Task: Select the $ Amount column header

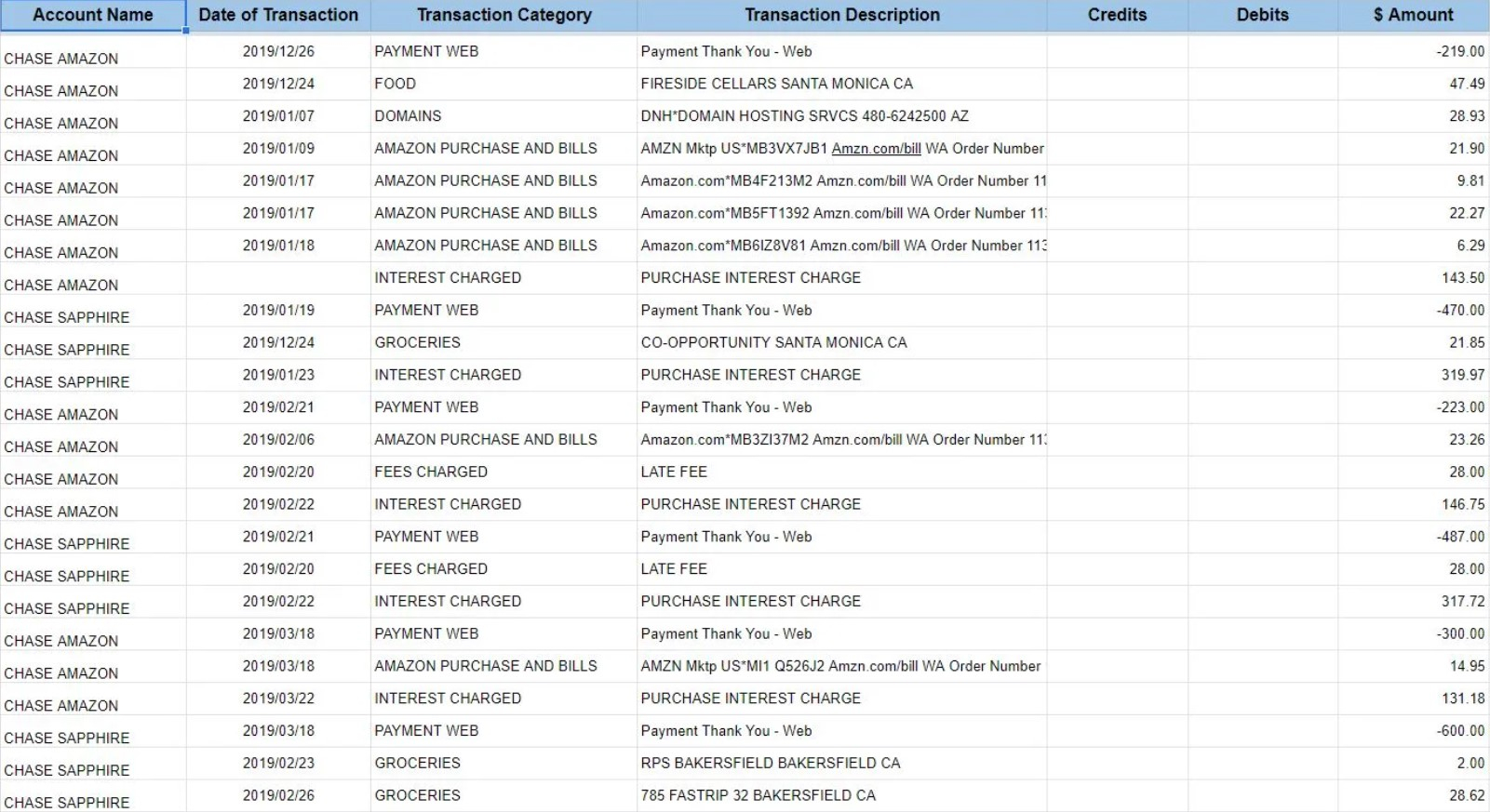Action: click(1413, 15)
